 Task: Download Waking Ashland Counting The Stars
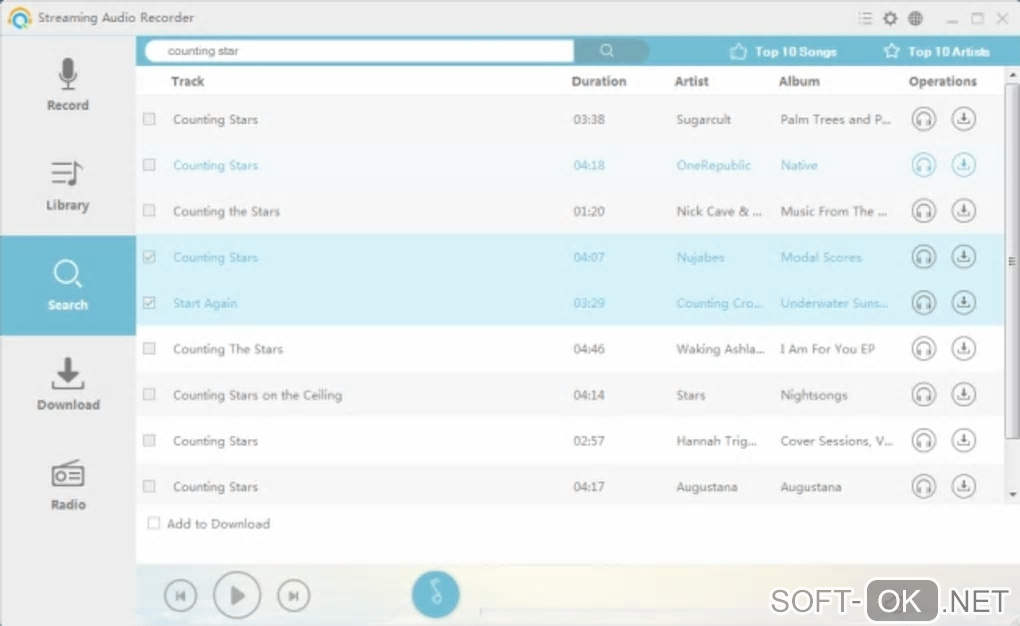(963, 349)
